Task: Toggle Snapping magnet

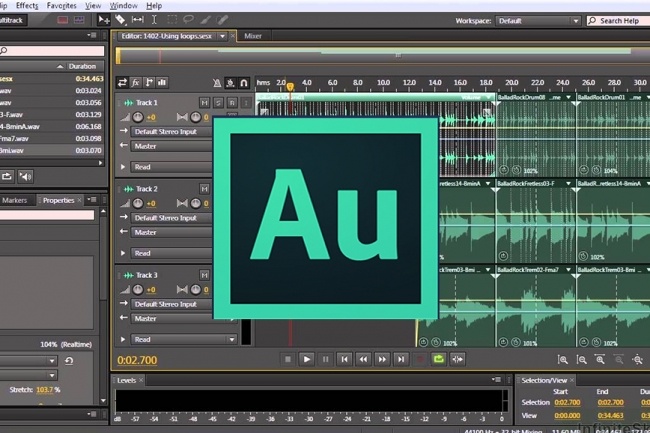Action: (x=244, y=83)
